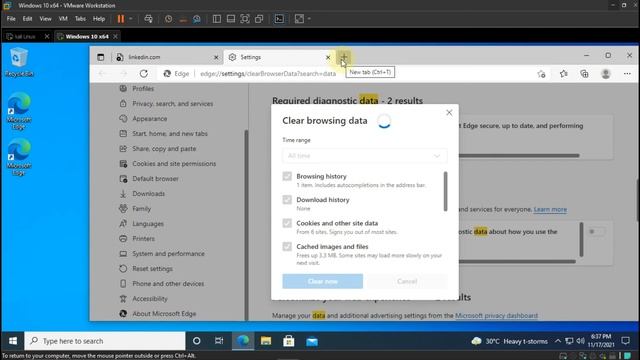This screenshot has height=360, width=640.
Task: Open the Edge profile avatar
Action: point(606,73)
